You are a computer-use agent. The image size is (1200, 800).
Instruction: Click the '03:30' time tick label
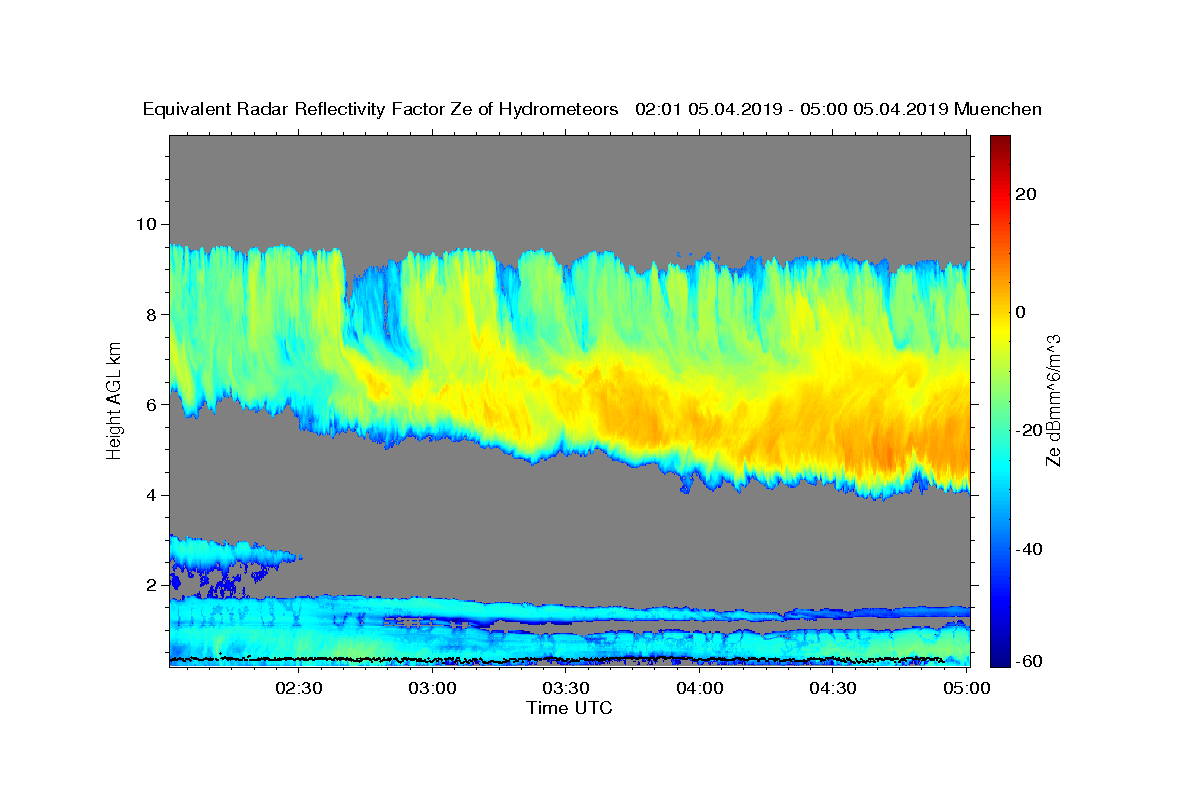click(x=566, y=688)
